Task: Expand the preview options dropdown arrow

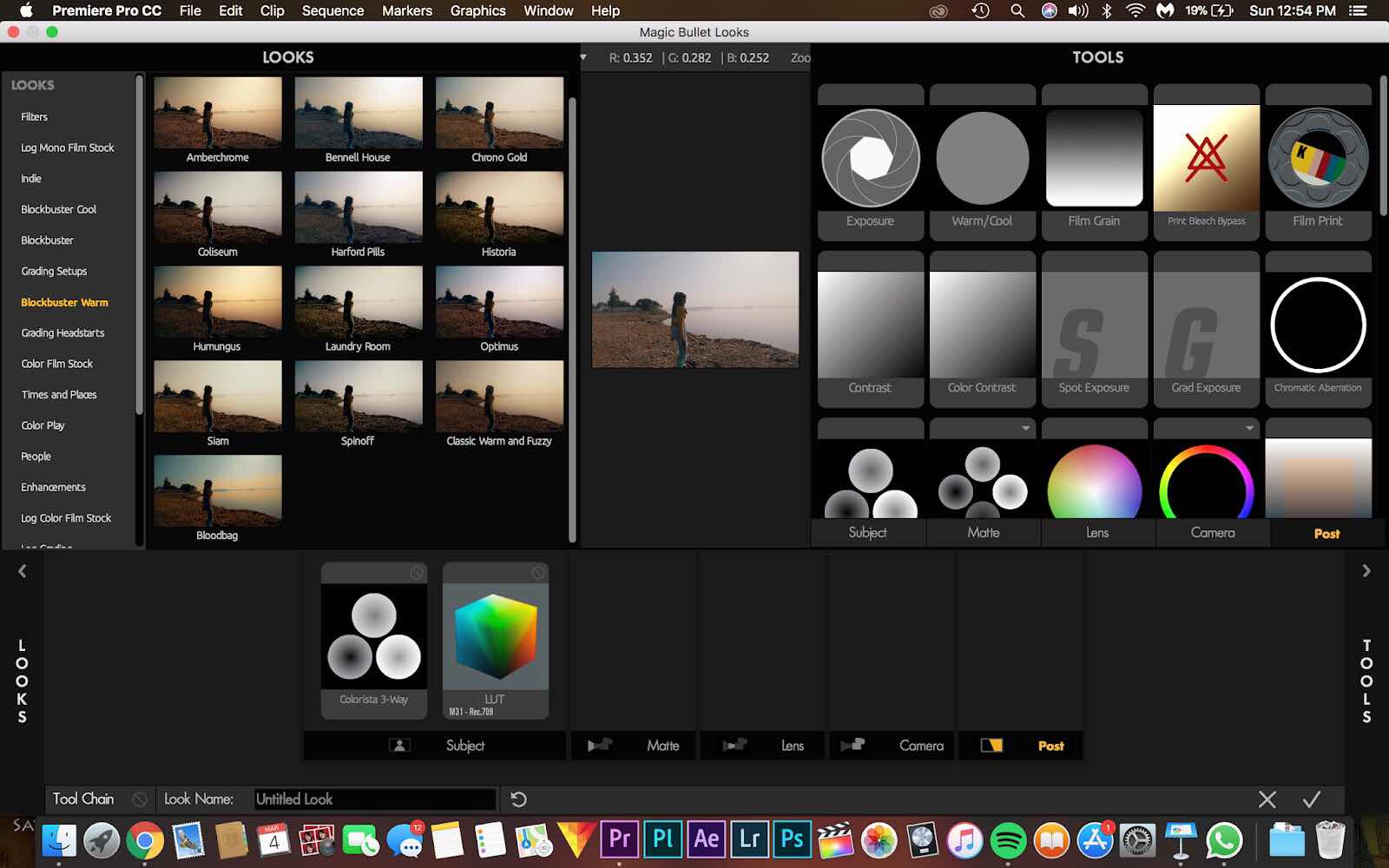Action: pyautogui.click(x=583, y=57)
